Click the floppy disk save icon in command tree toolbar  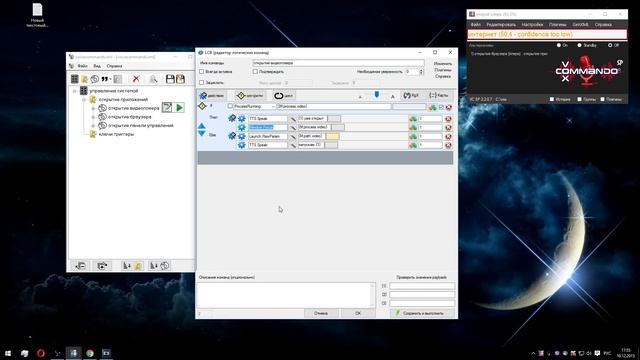coord(170,79)
